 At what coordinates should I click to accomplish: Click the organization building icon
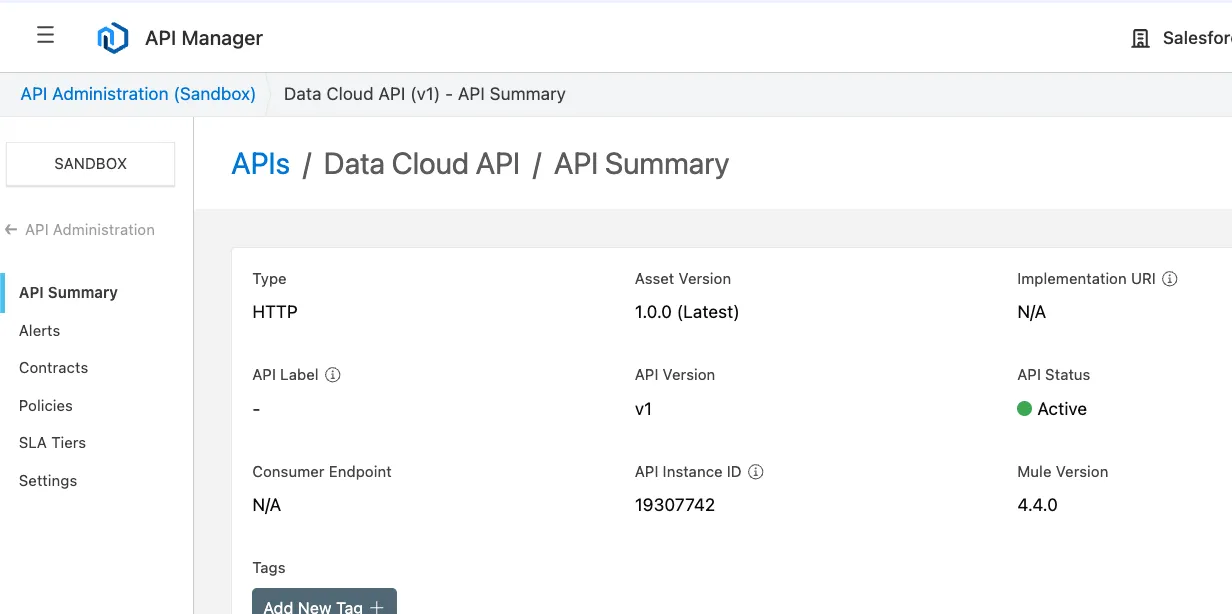pos(1140,39)
